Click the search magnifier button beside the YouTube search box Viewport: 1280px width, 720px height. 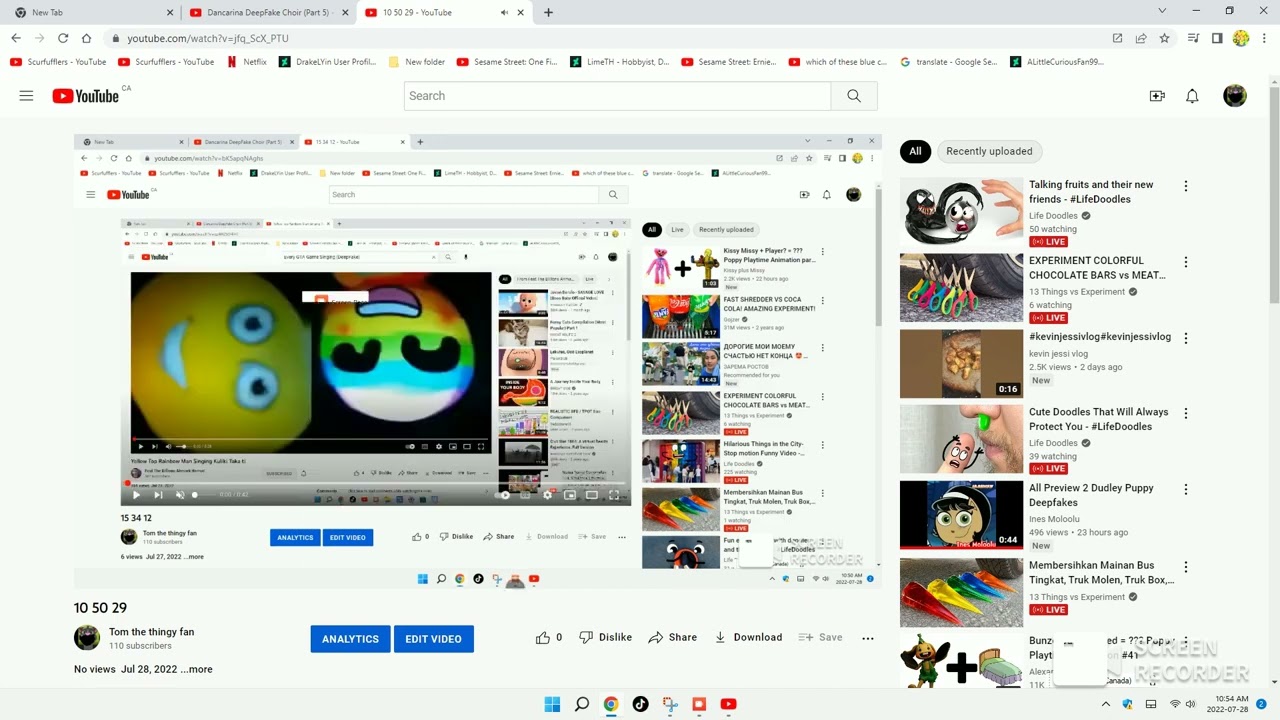pos(854,96)
